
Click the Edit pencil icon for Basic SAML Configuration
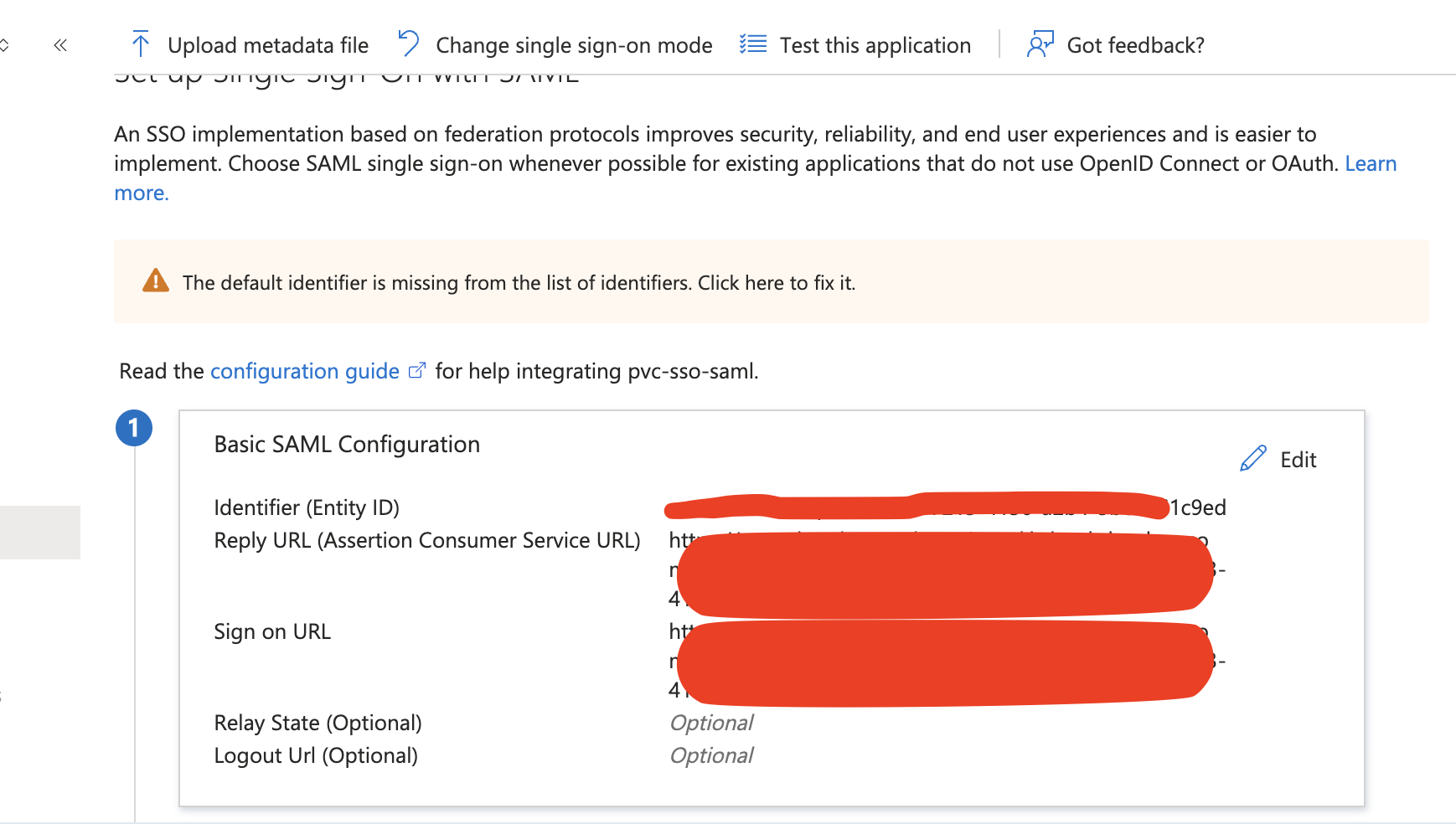pyautogui.click(x=1252, y=457)
